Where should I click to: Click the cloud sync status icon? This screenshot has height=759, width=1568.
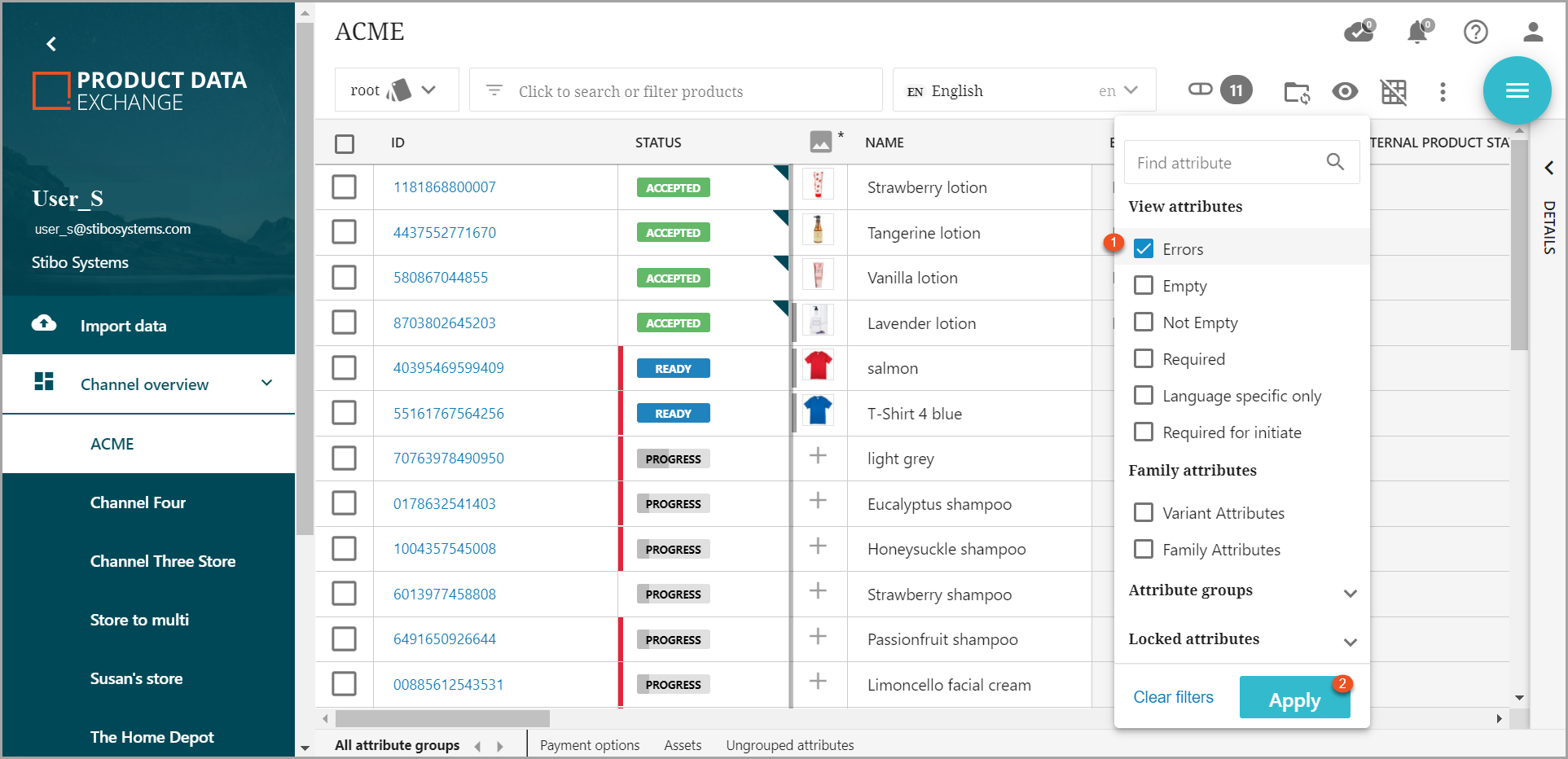[x=1358, y=32]
